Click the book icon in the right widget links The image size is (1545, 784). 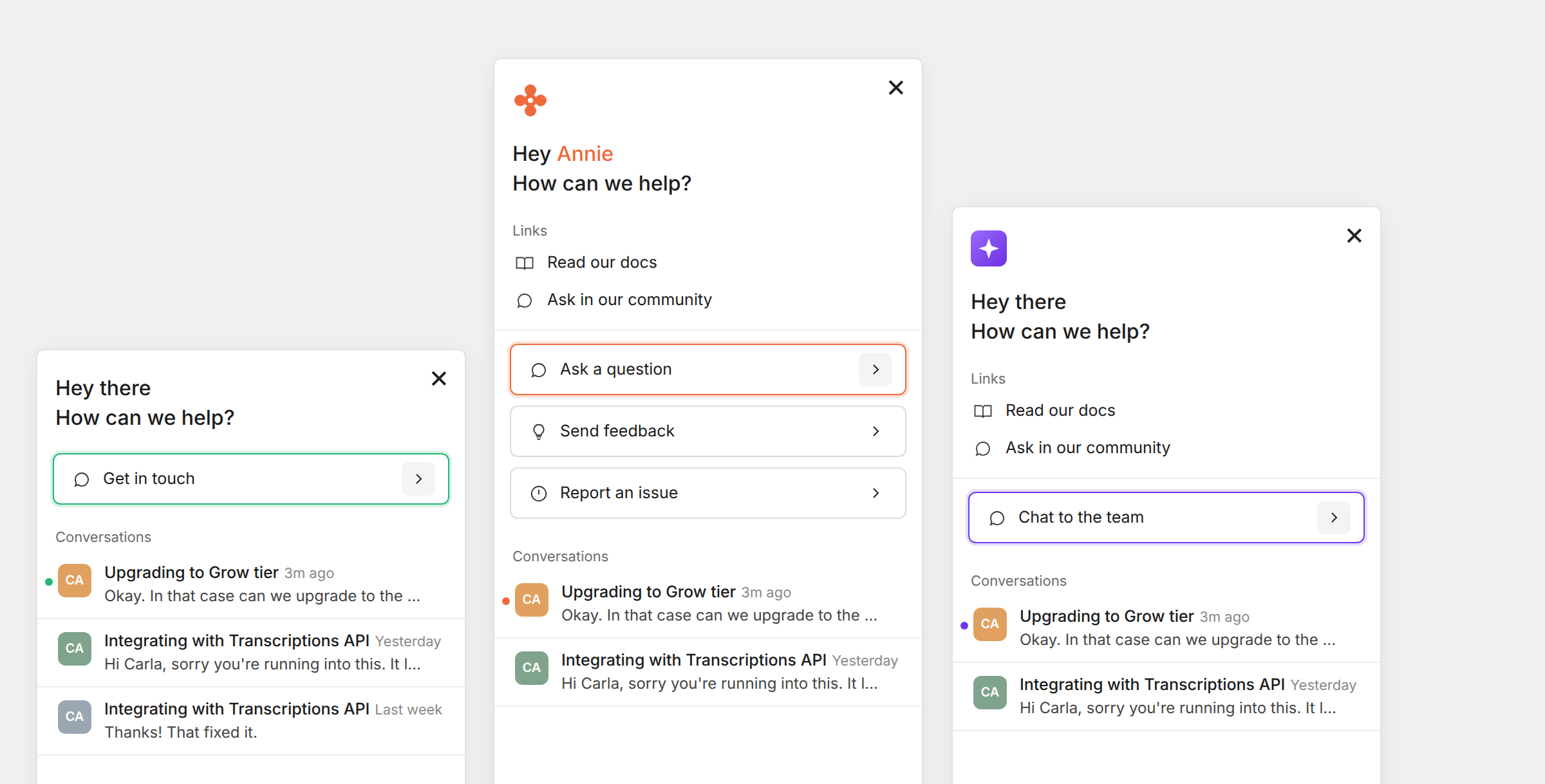point(983,411)
